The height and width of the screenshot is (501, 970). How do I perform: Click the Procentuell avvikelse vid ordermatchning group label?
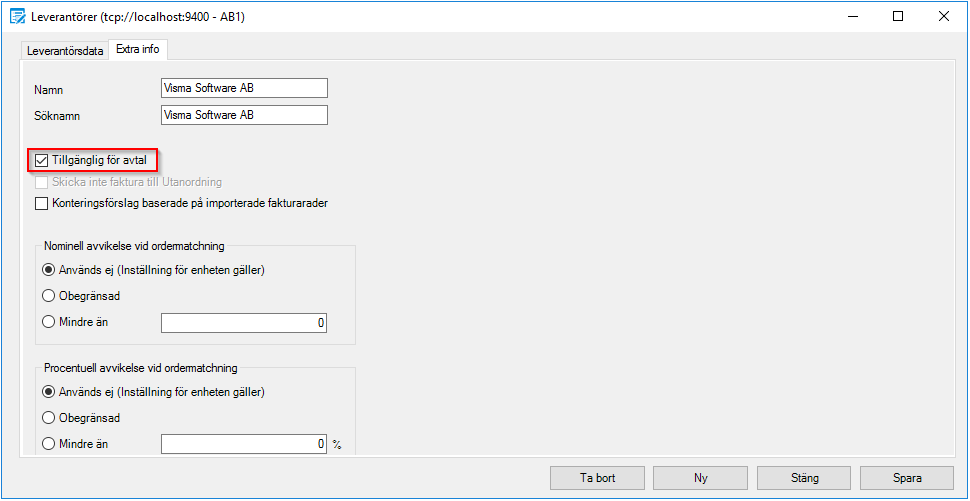pyautogui.click(x=141, y=368)
